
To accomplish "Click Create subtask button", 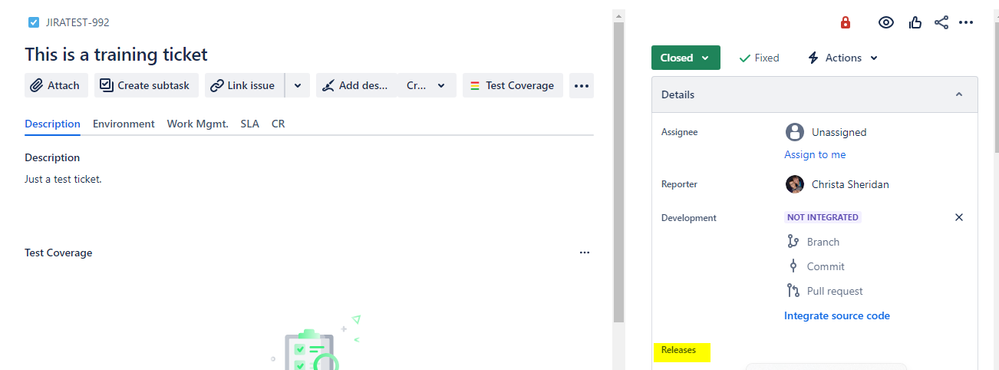I will 147,85.
